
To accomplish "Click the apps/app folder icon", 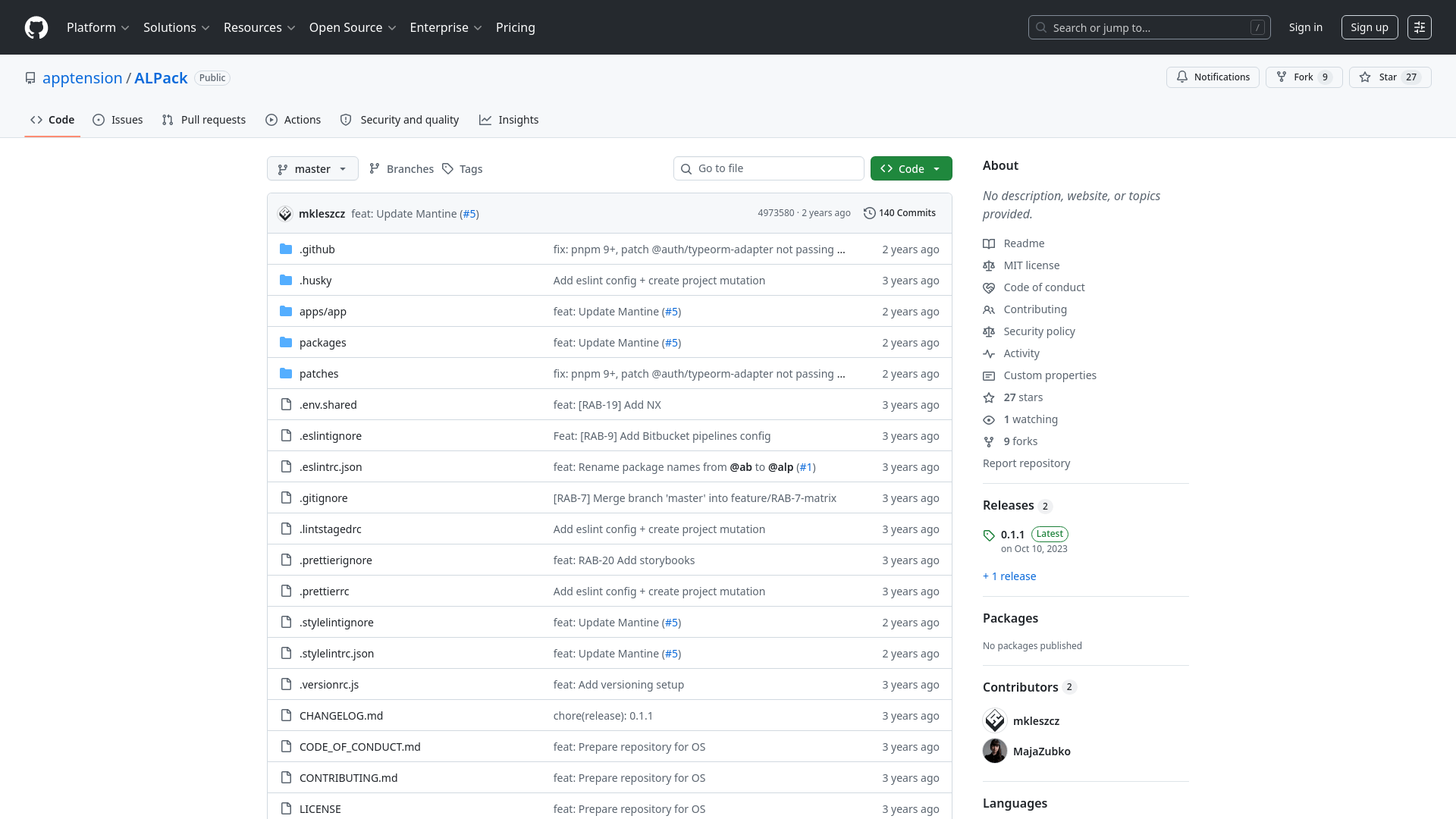I will (286, 312).
